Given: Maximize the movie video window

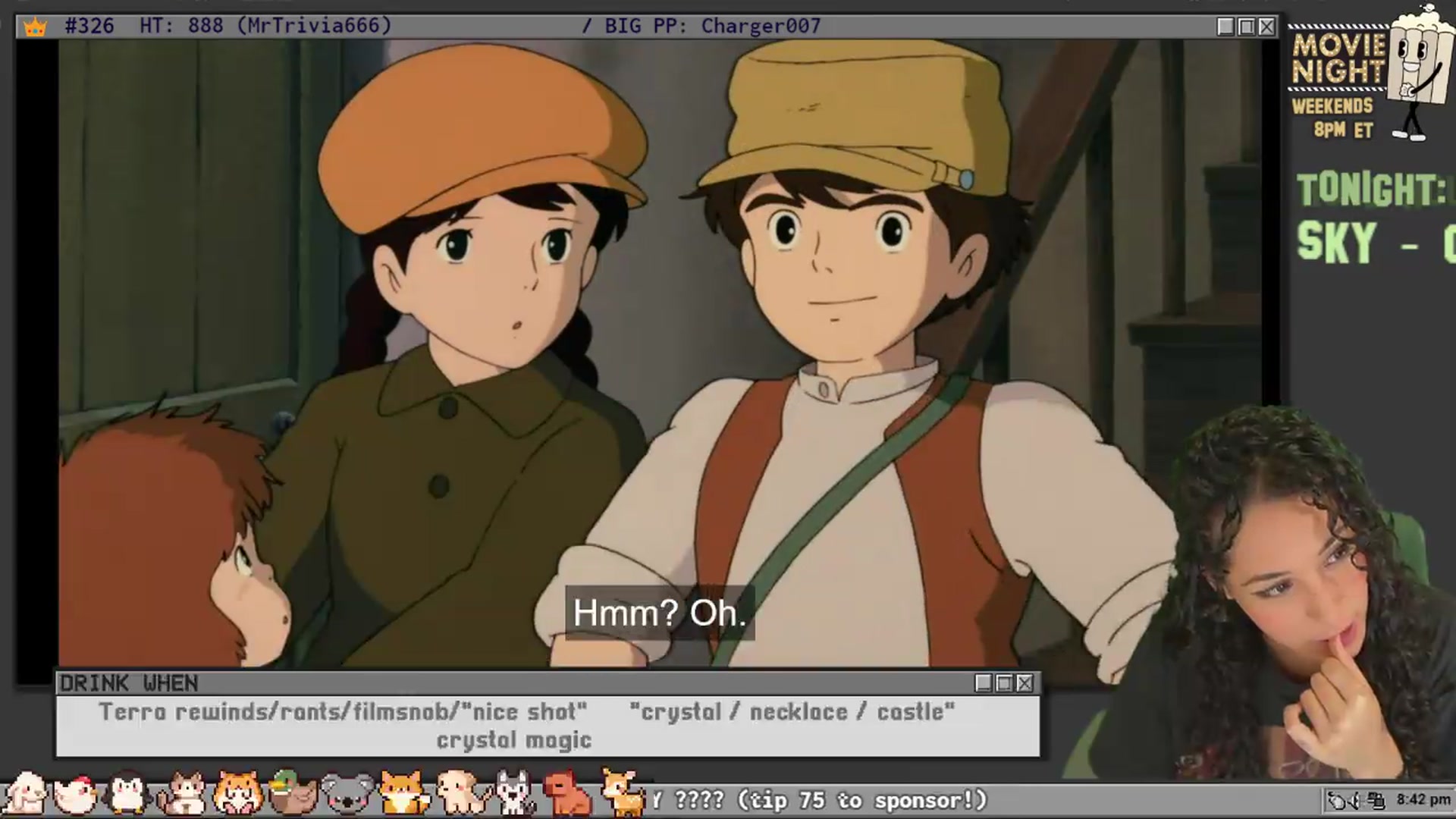Looking at the screenshot, I should point(1246,27).
